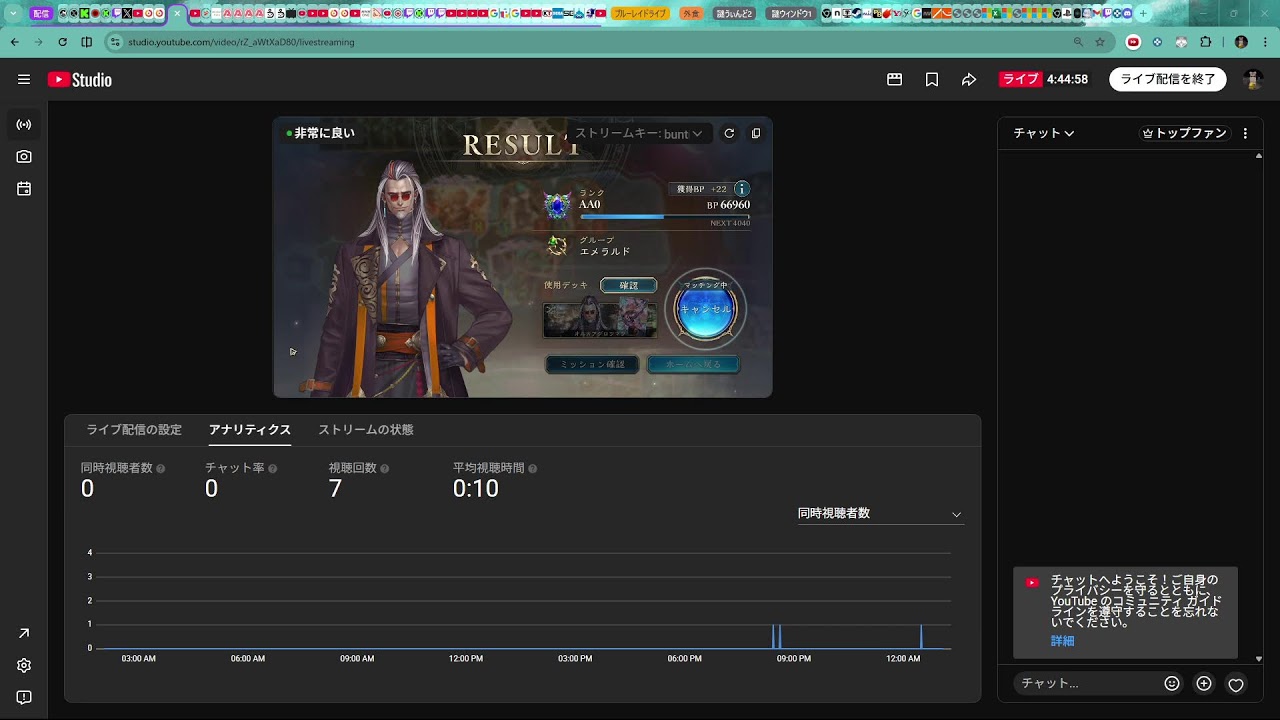Expand the チャット view dropdown
Screen dimensions: 1280x720
tap(1044, 133)
